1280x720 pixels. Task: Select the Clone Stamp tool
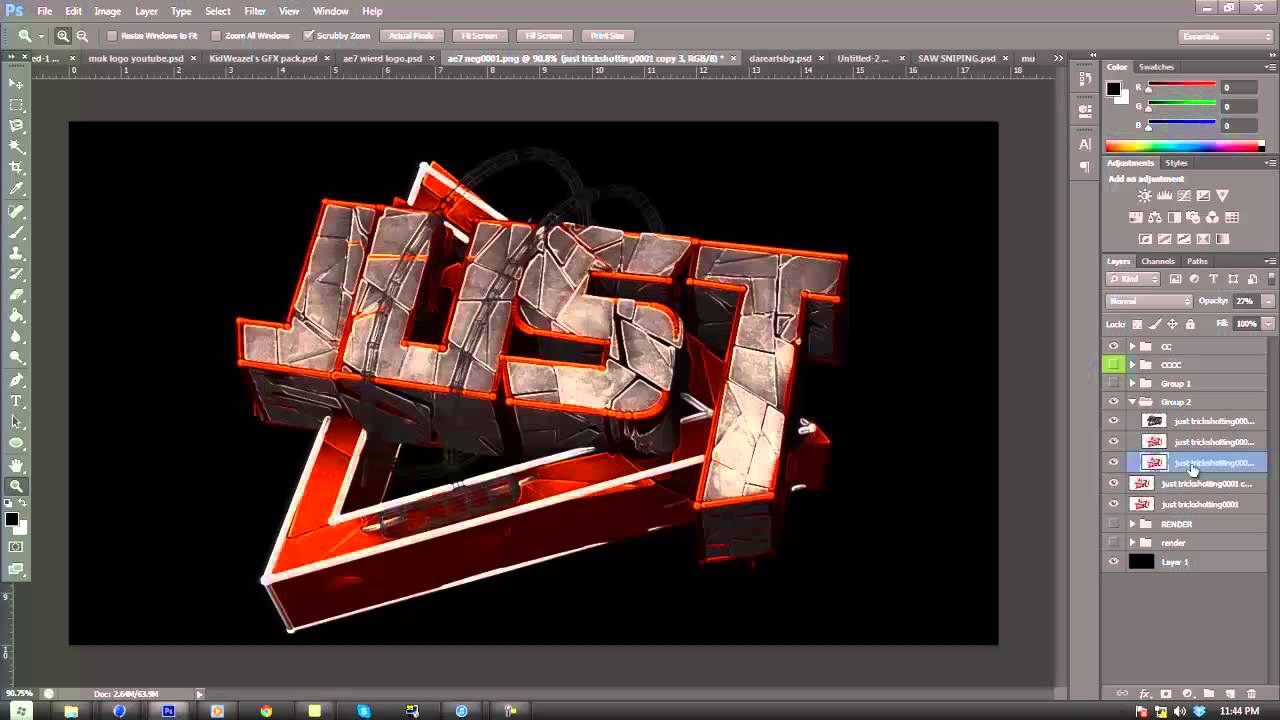(16, 253)
